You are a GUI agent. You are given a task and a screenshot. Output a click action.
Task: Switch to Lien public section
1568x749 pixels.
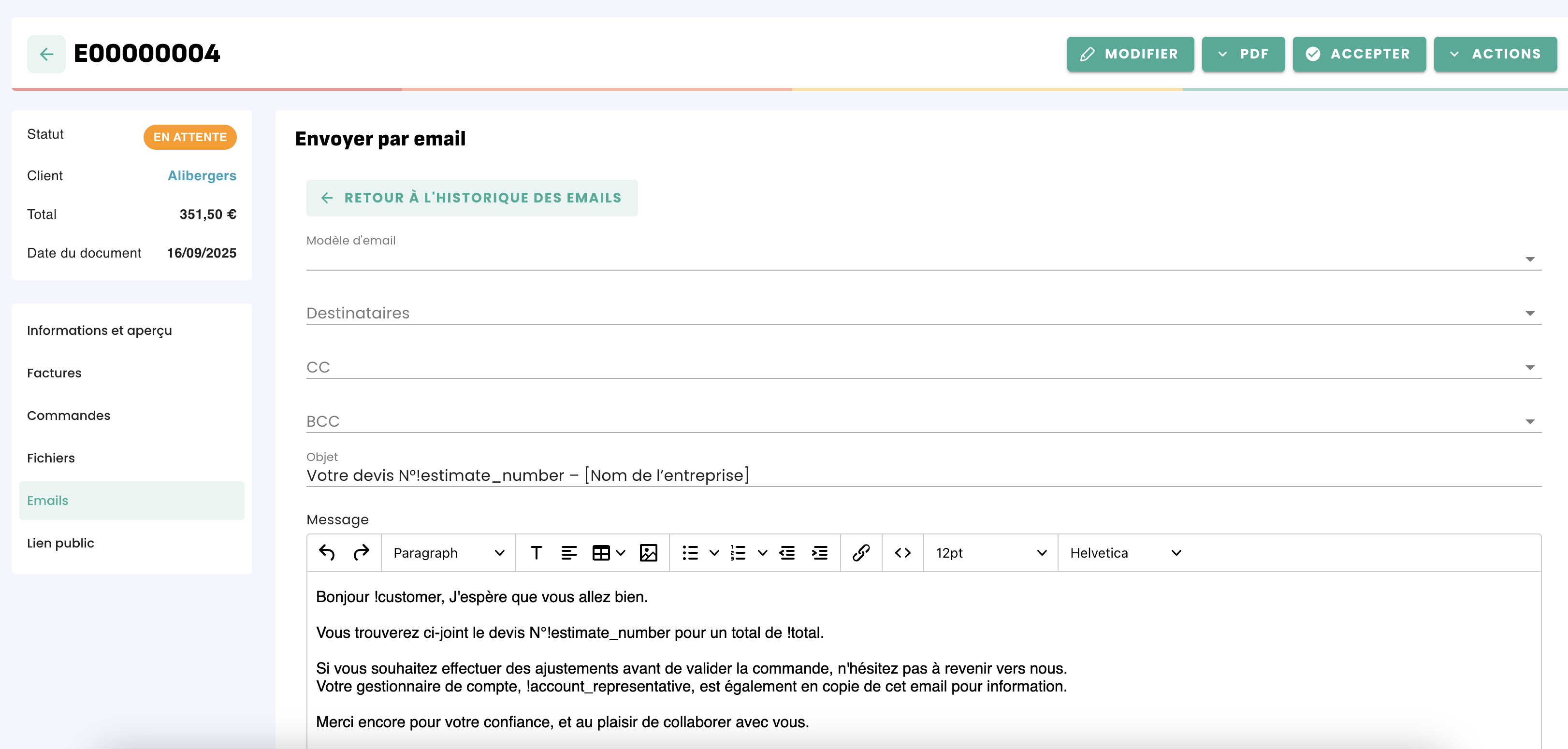pyautogui.click(x=60, y=543)
